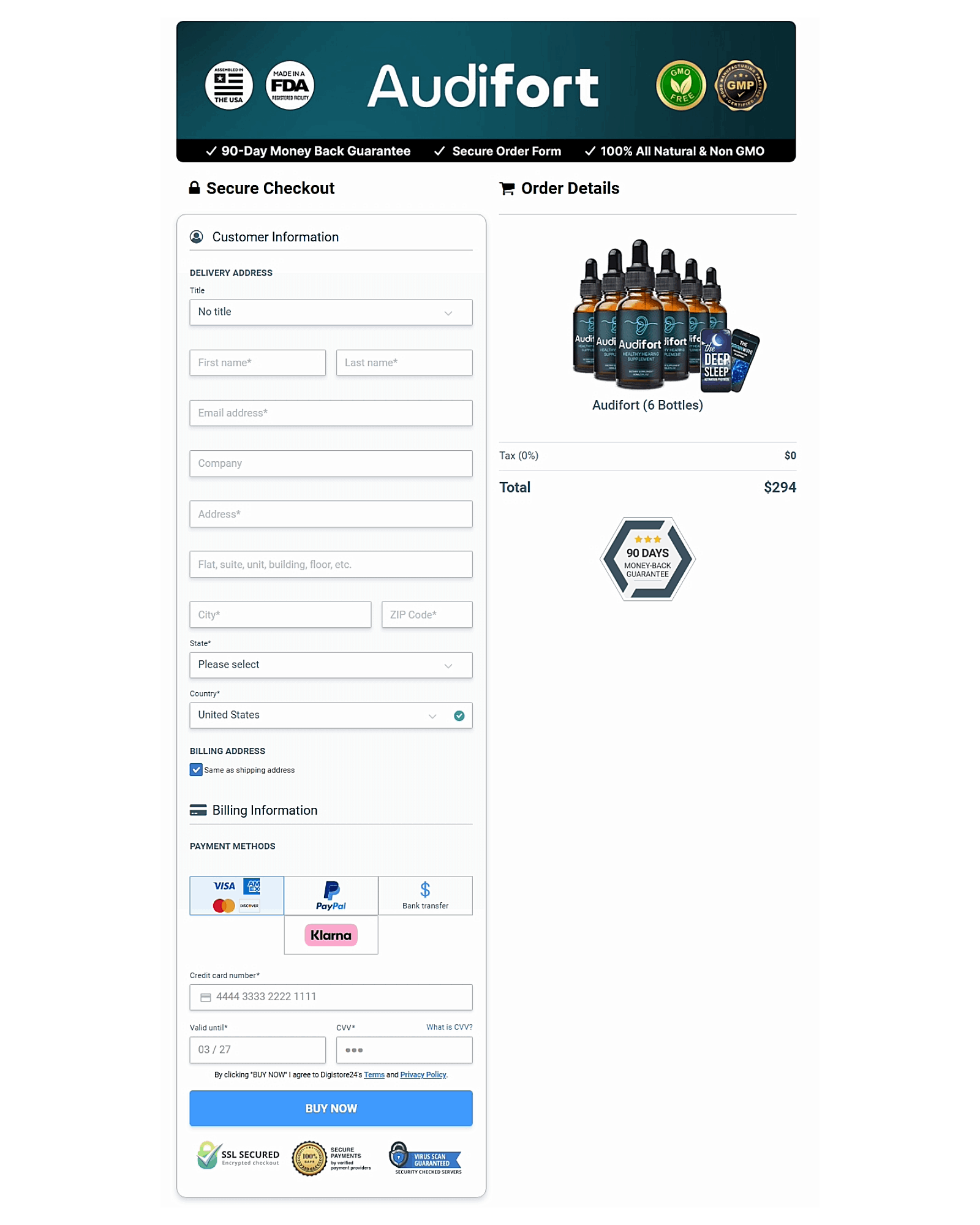Image resolution: width=980 pixels, height=1225 pixels.
Task: Click the Assembled in the USA badge
Action: click(228, 86)
